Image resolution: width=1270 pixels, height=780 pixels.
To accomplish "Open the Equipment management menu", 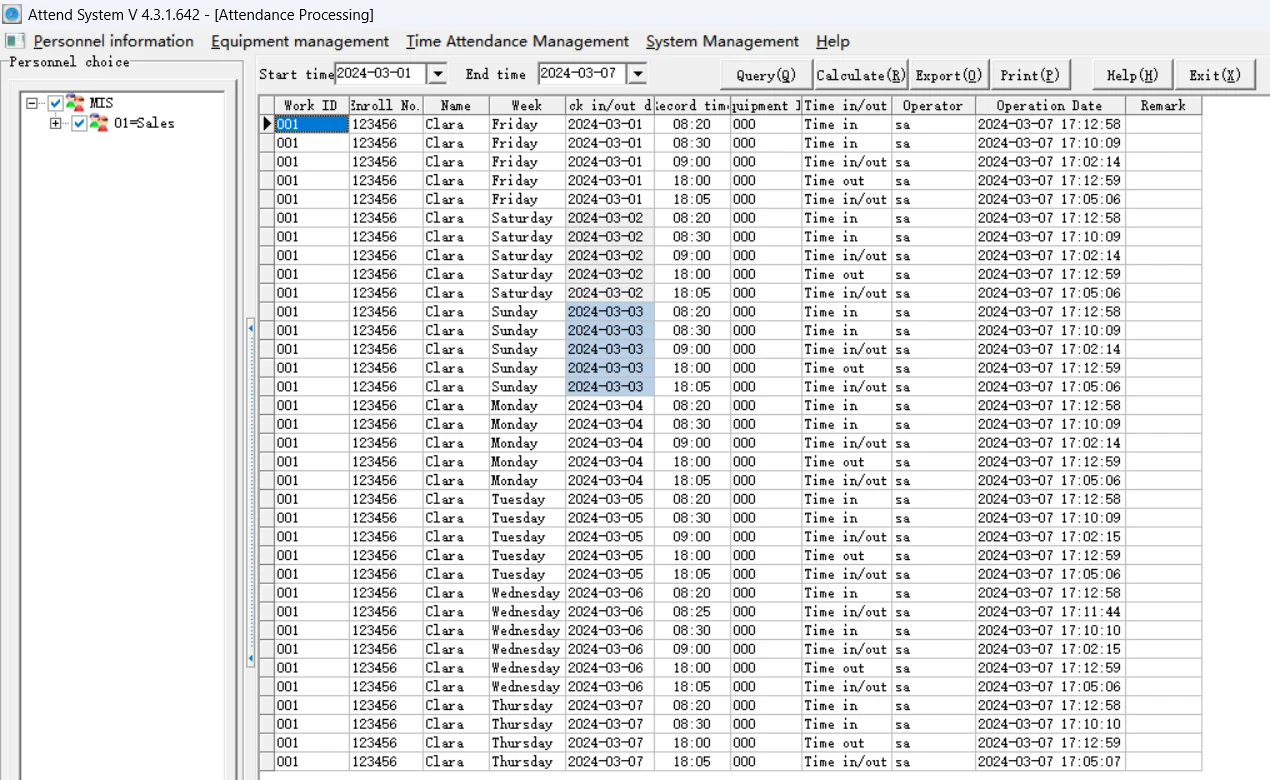I will click(300, 41).
